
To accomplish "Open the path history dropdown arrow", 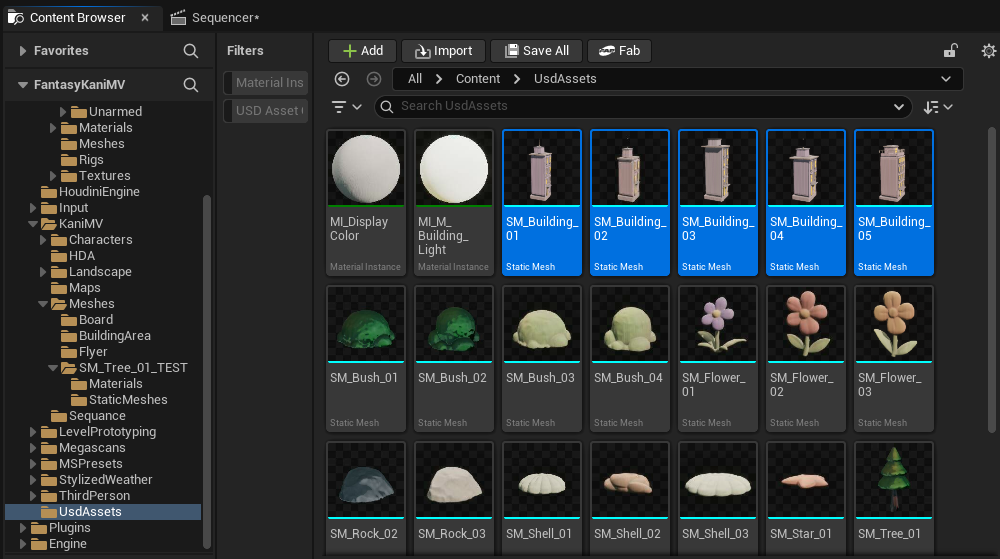I will [946, 79].
